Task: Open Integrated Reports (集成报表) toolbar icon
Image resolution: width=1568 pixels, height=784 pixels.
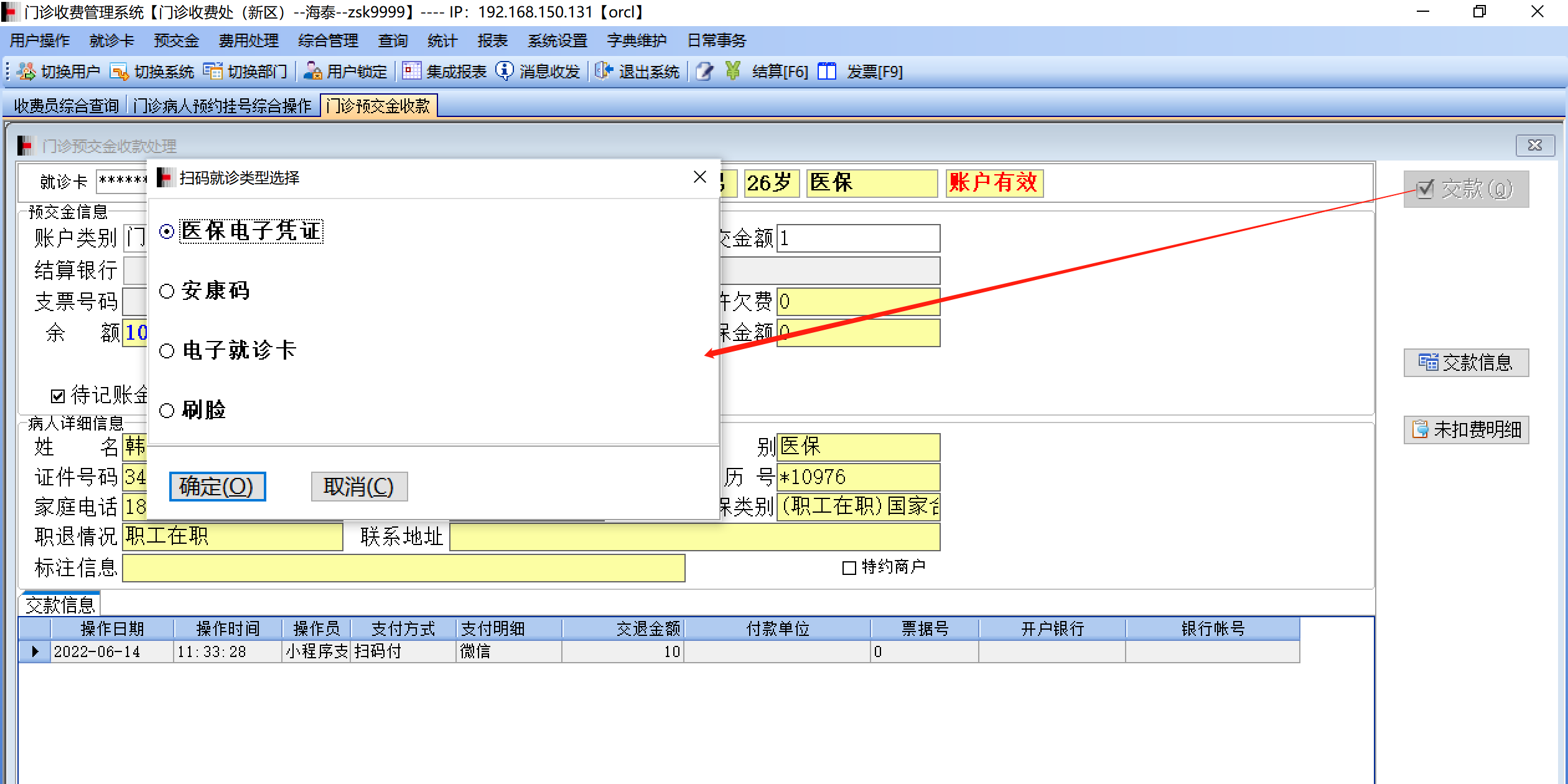Action: point(411,72)
